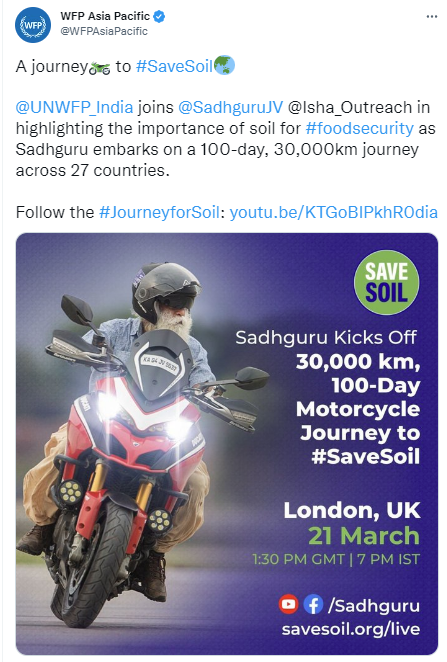Click the London, UK 21 March text
447x662 pixels.
pos(352,523)
